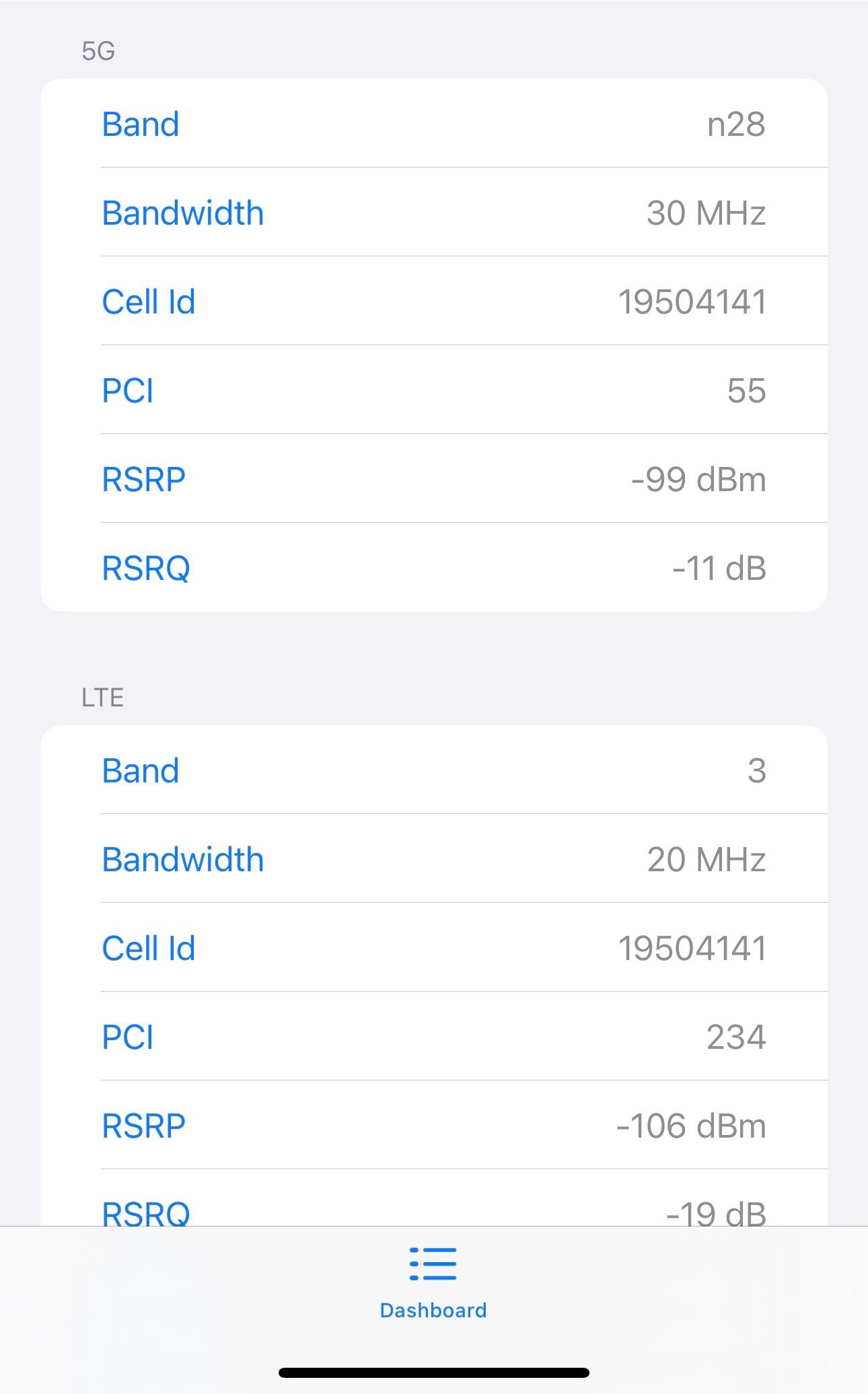Select the LTE Band value 3
The width and height of the screenshot is (868, 1394).
point(756,771)
